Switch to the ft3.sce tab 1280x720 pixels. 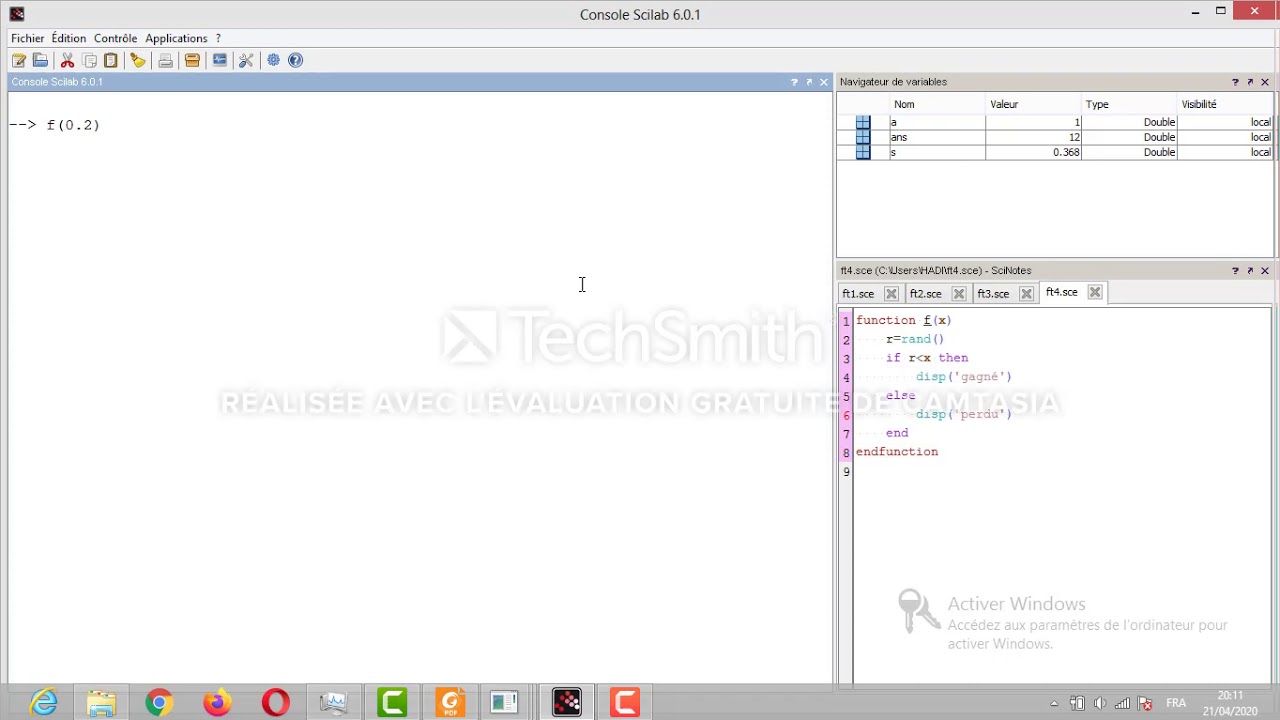coord(993,294)
